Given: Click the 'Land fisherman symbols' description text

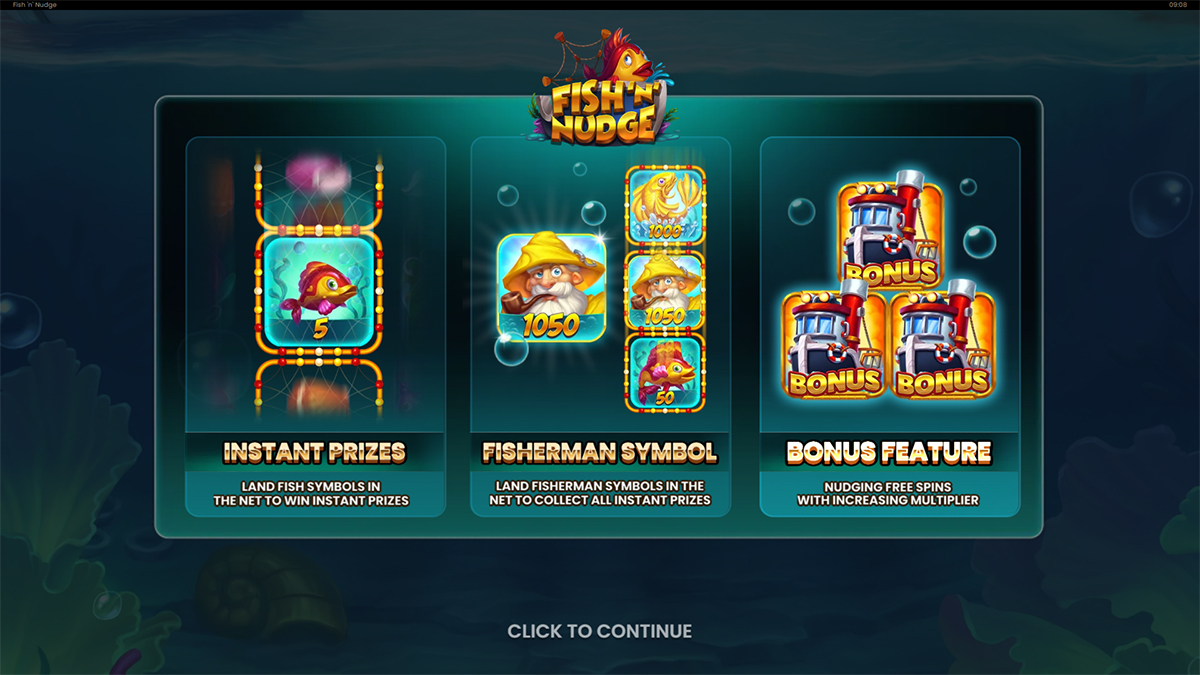Looking at the screenshot, I should pos(600,493).
